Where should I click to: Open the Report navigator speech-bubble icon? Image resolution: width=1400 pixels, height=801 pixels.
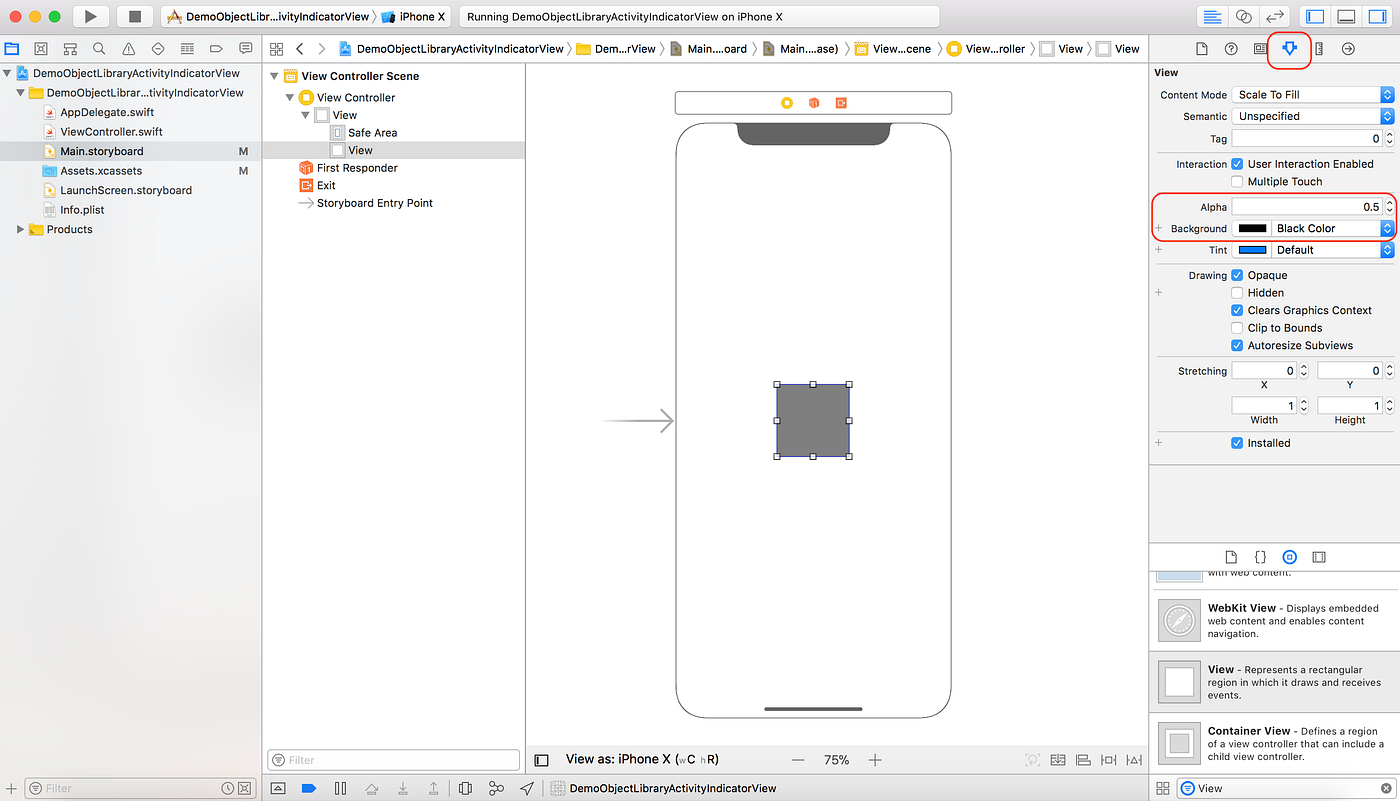(245, 48)
